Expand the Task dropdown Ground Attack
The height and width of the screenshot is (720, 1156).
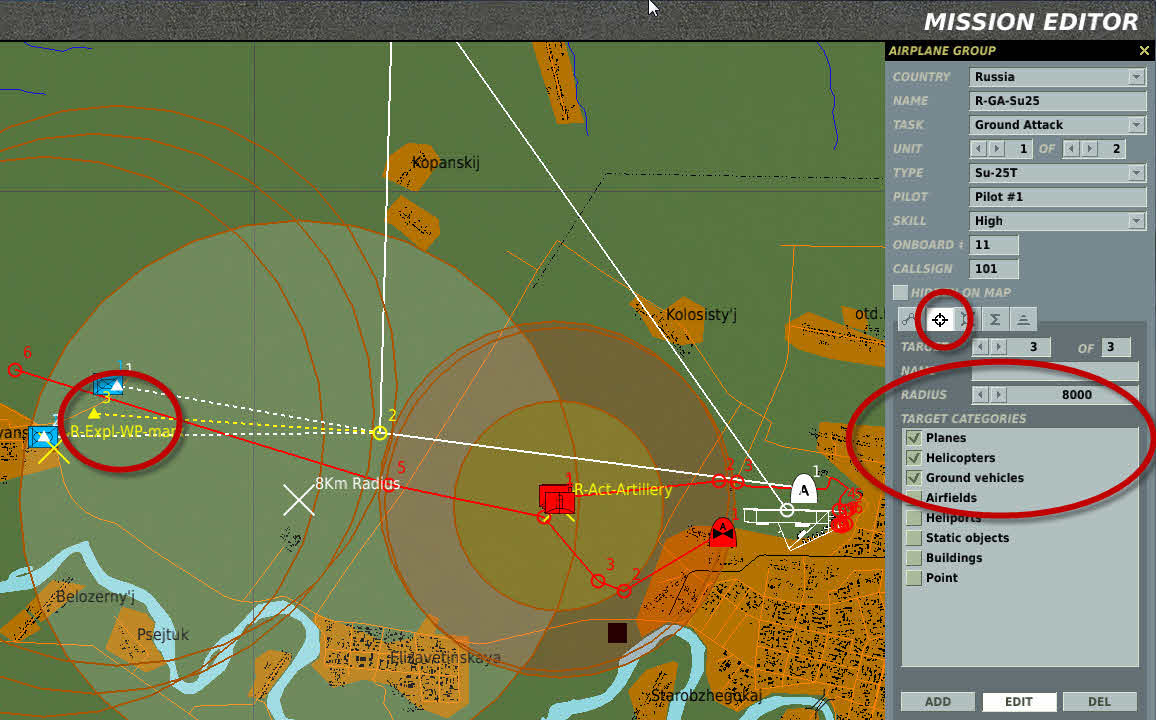coord(1136,125)
